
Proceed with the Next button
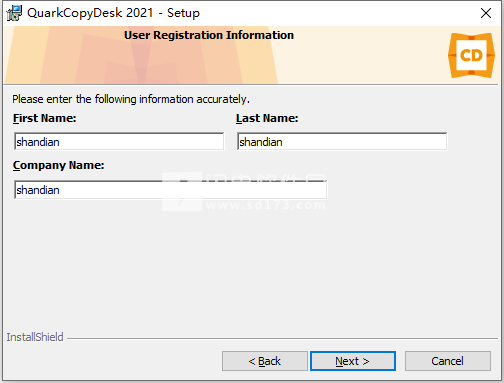tap(353, 361)
